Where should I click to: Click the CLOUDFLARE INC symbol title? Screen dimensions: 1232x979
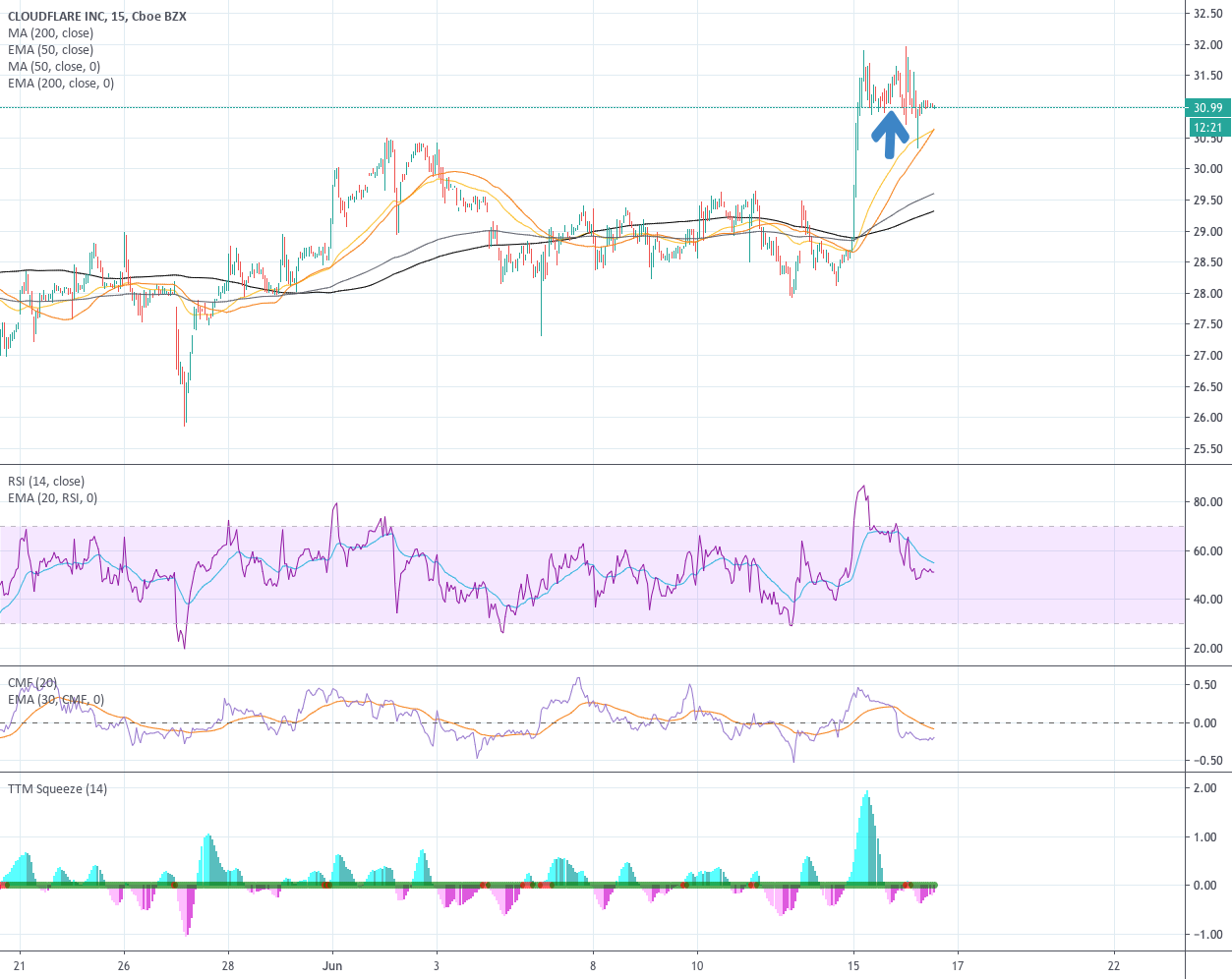coord(97,17)
